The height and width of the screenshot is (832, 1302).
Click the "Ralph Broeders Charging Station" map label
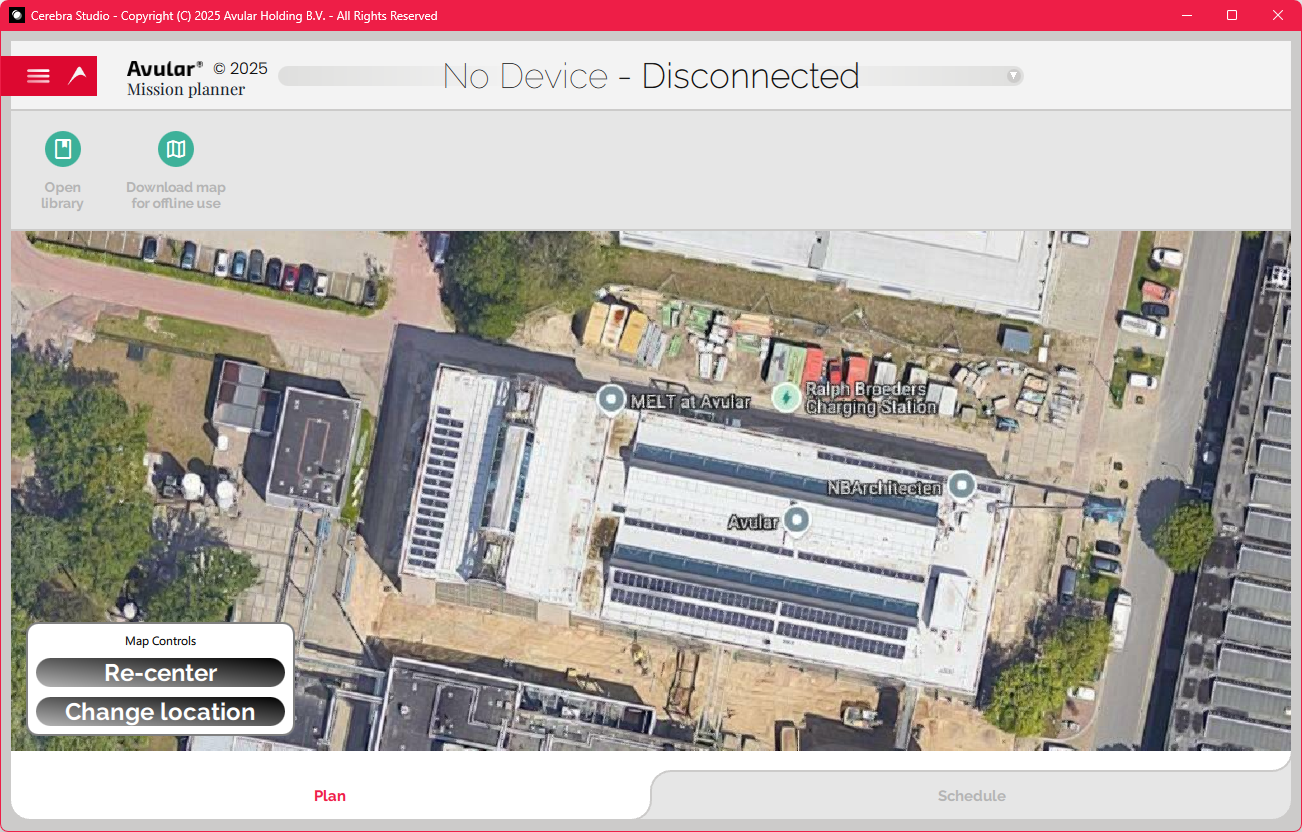coord(870,398)
